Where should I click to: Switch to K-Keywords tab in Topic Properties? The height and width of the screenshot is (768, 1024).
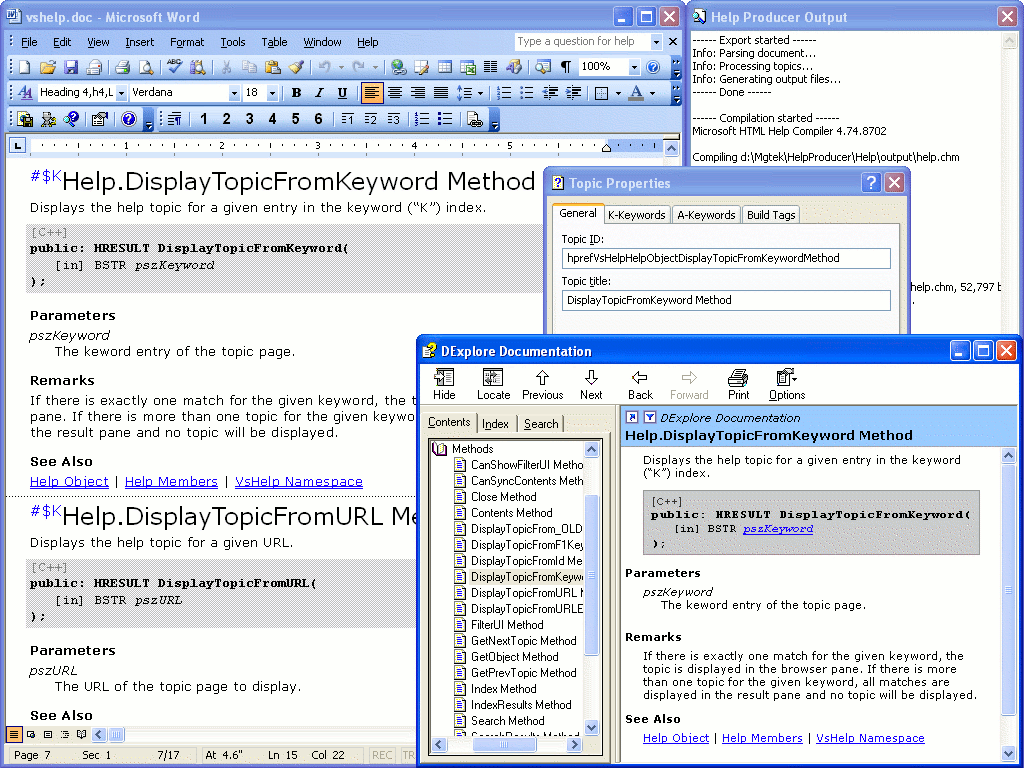(636, 215)
